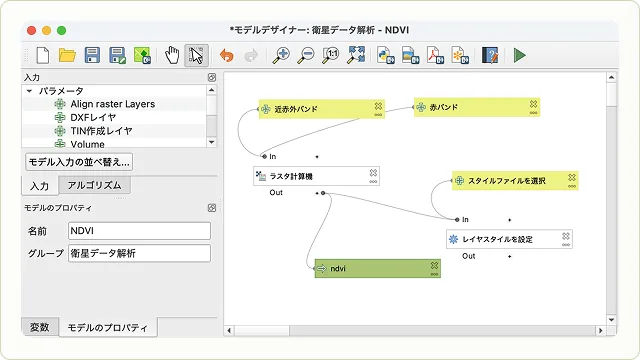
Task: Undo the last action with the orange arrow
Action: click(227, 55)
